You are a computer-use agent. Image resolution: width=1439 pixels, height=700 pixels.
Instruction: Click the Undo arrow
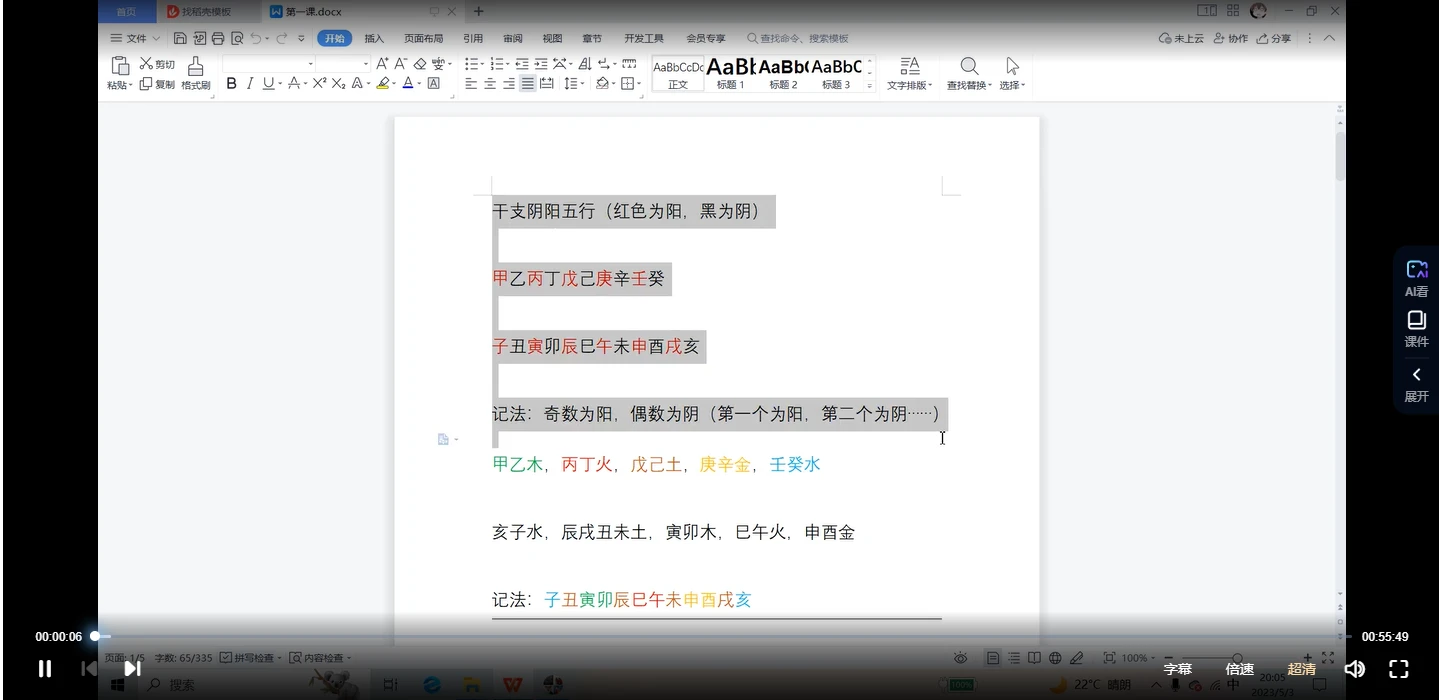pos(256,38)
